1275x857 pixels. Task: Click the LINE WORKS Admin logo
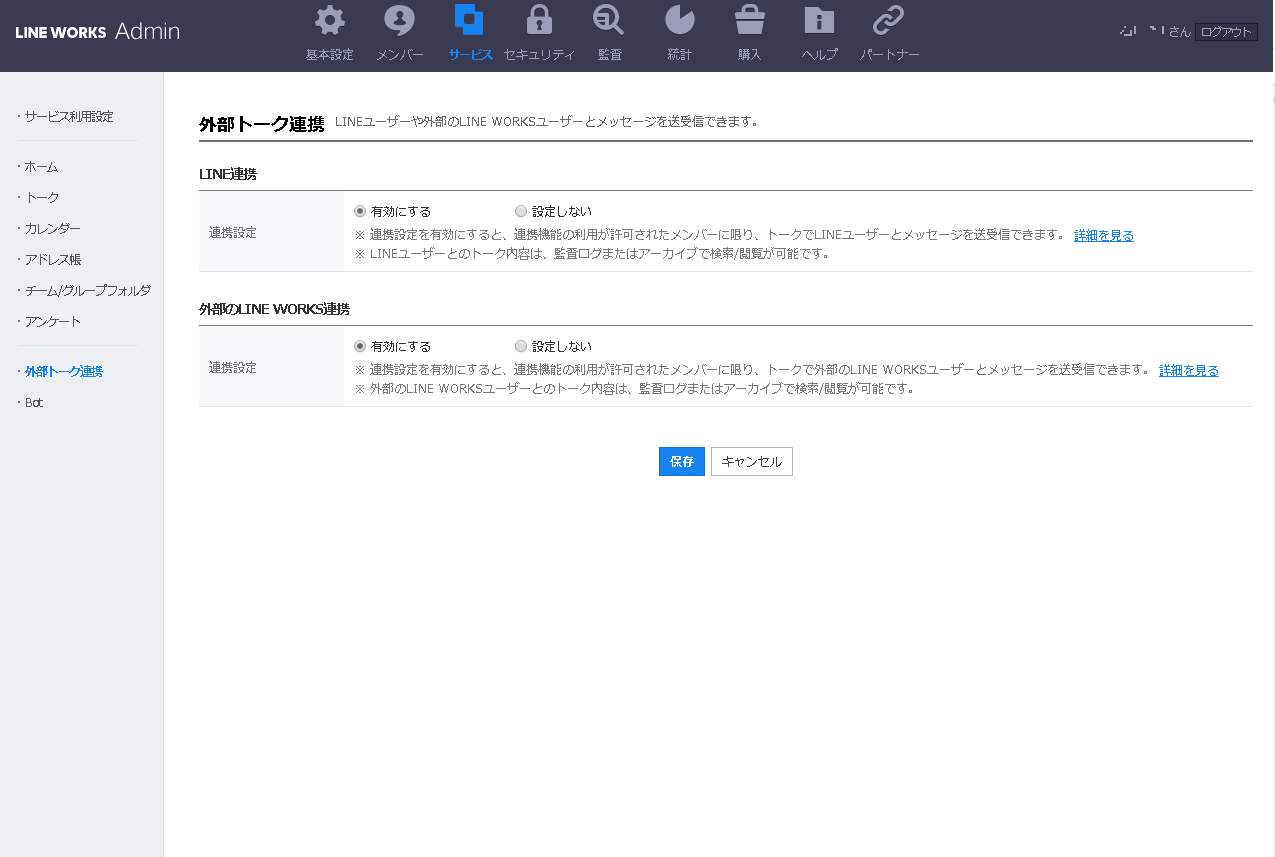[x=98, y=32]
